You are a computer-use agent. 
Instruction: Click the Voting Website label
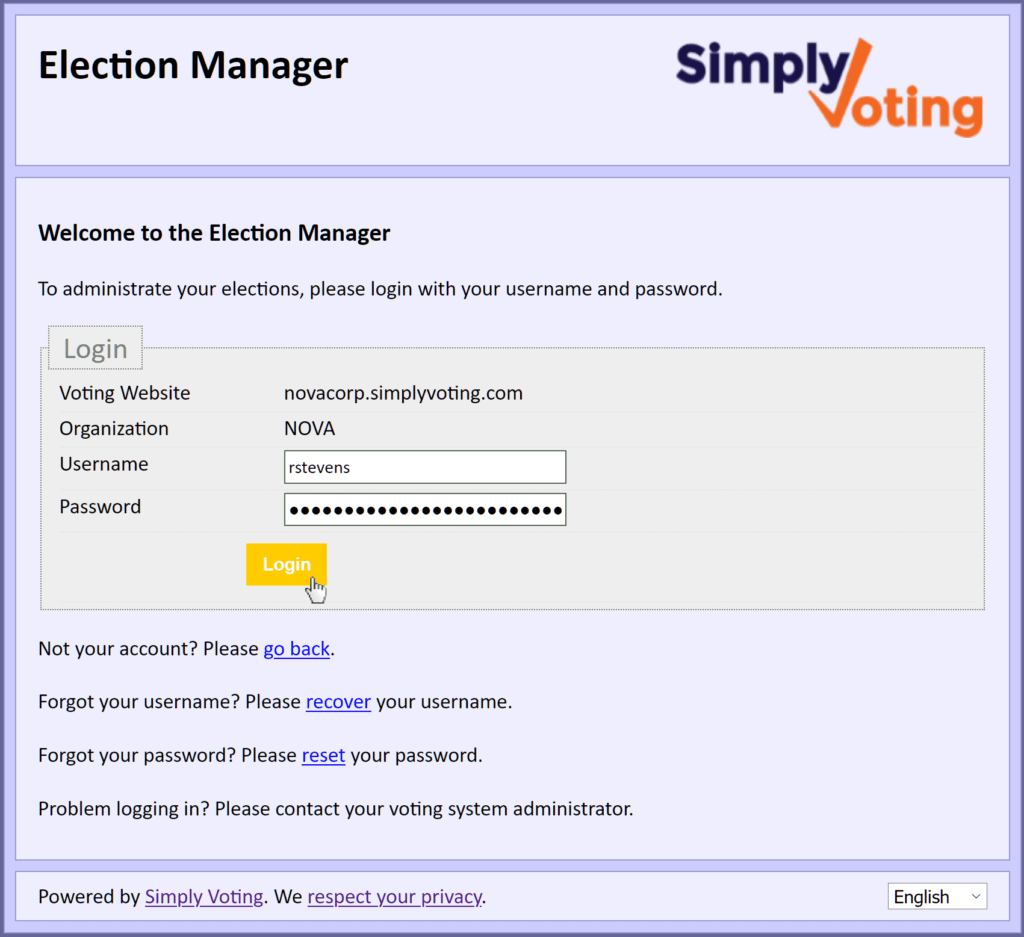(x=124, y=393)
